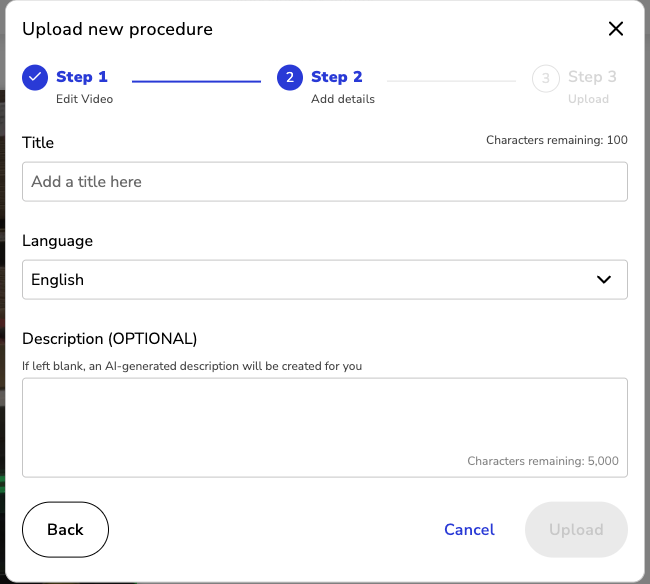Viewport: 650px width, 584px height.
Task: Click the Language dropdown chevron arrow
Action: click(x=604, y=280)
